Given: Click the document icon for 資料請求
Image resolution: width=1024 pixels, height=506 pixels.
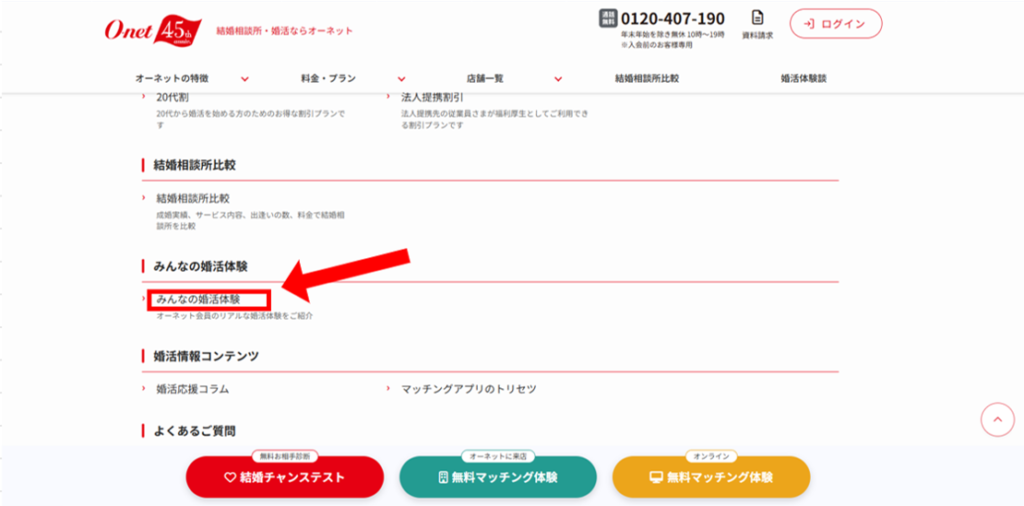Looking at the screenshot, I should [x=758, y=18].
